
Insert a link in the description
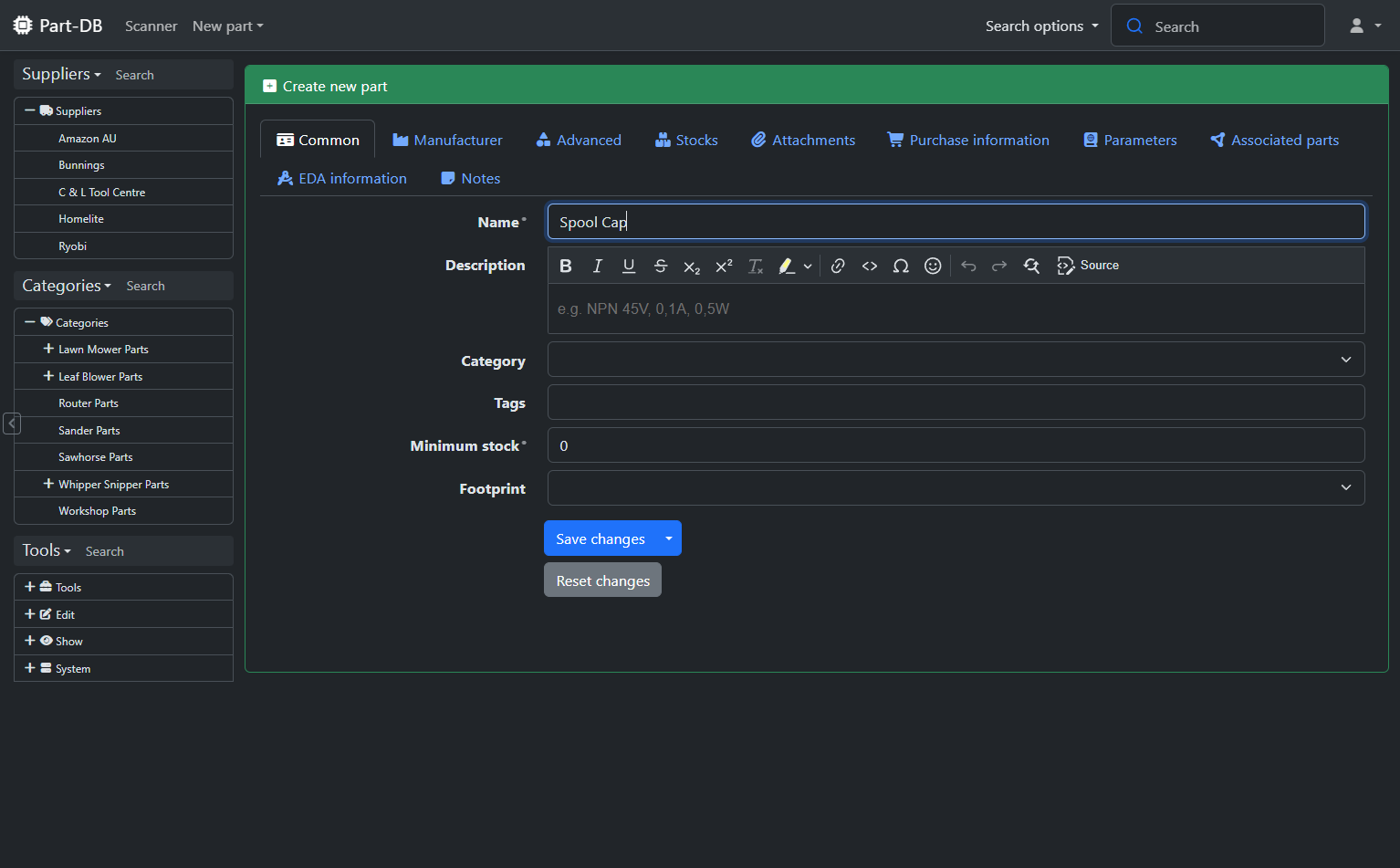click(838, 266)
